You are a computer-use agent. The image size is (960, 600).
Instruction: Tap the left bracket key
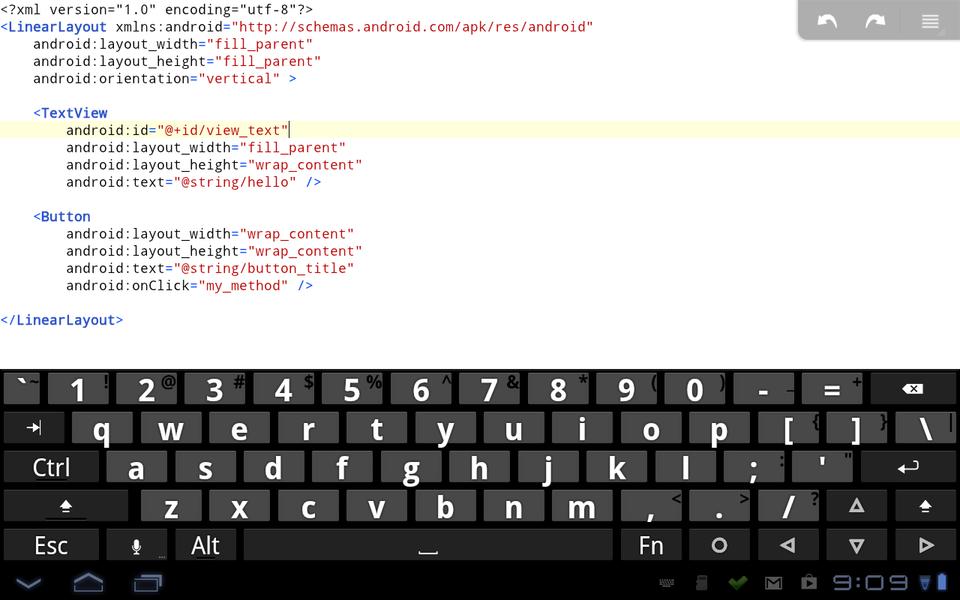pyautogui.click(x=788, y=427)
